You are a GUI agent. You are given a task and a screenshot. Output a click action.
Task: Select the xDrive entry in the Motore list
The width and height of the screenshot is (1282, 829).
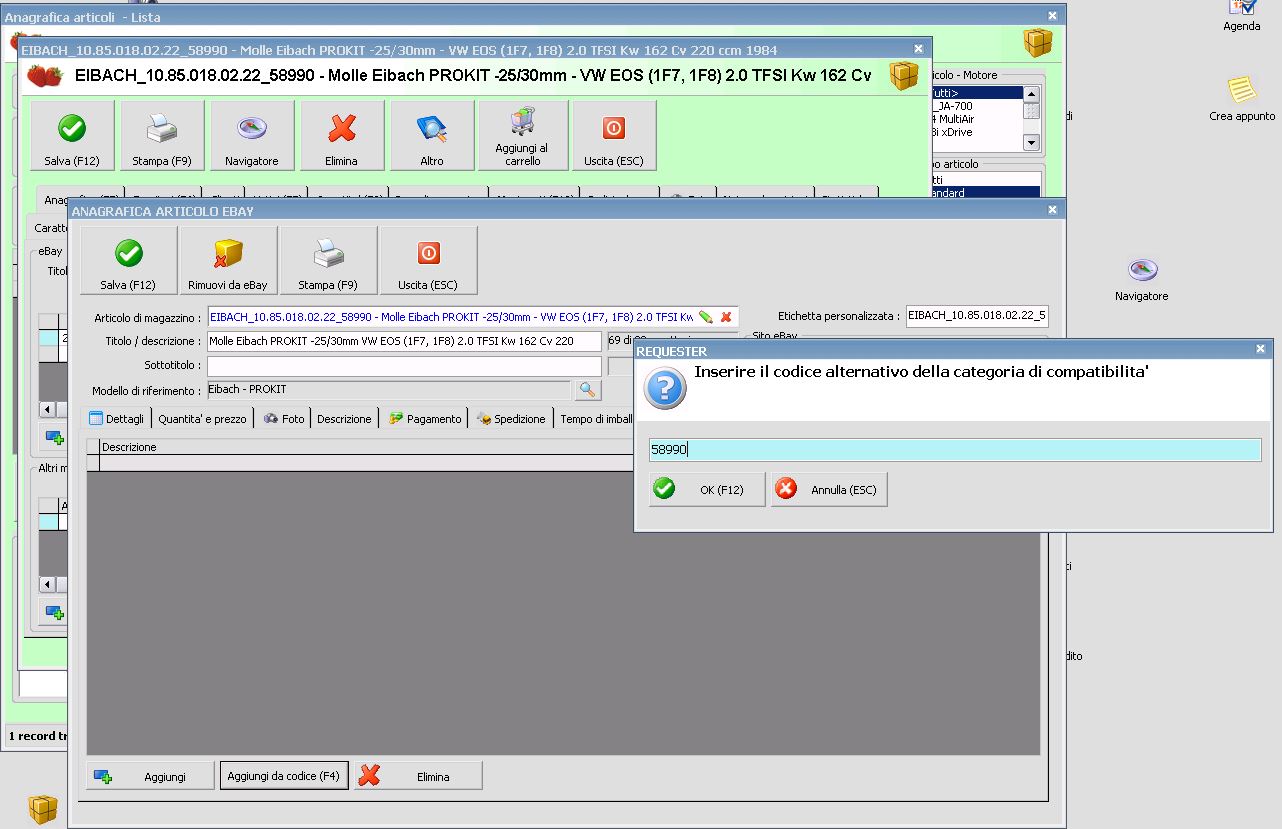pyautogui.click(x=975, y=132)
